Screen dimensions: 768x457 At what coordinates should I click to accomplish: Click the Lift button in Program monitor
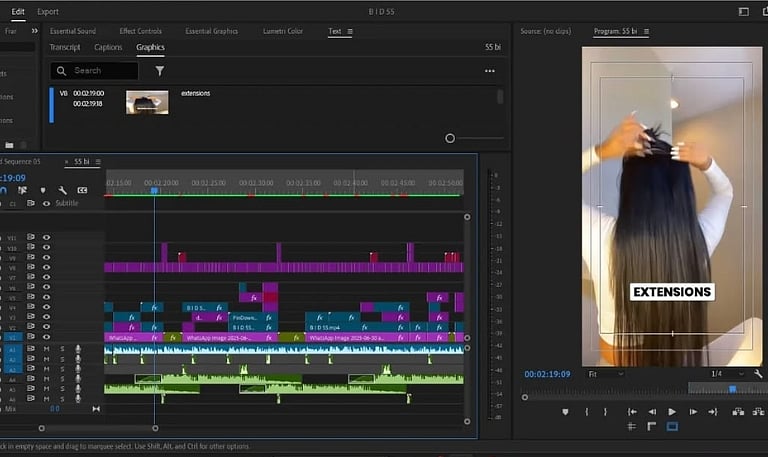738,412
